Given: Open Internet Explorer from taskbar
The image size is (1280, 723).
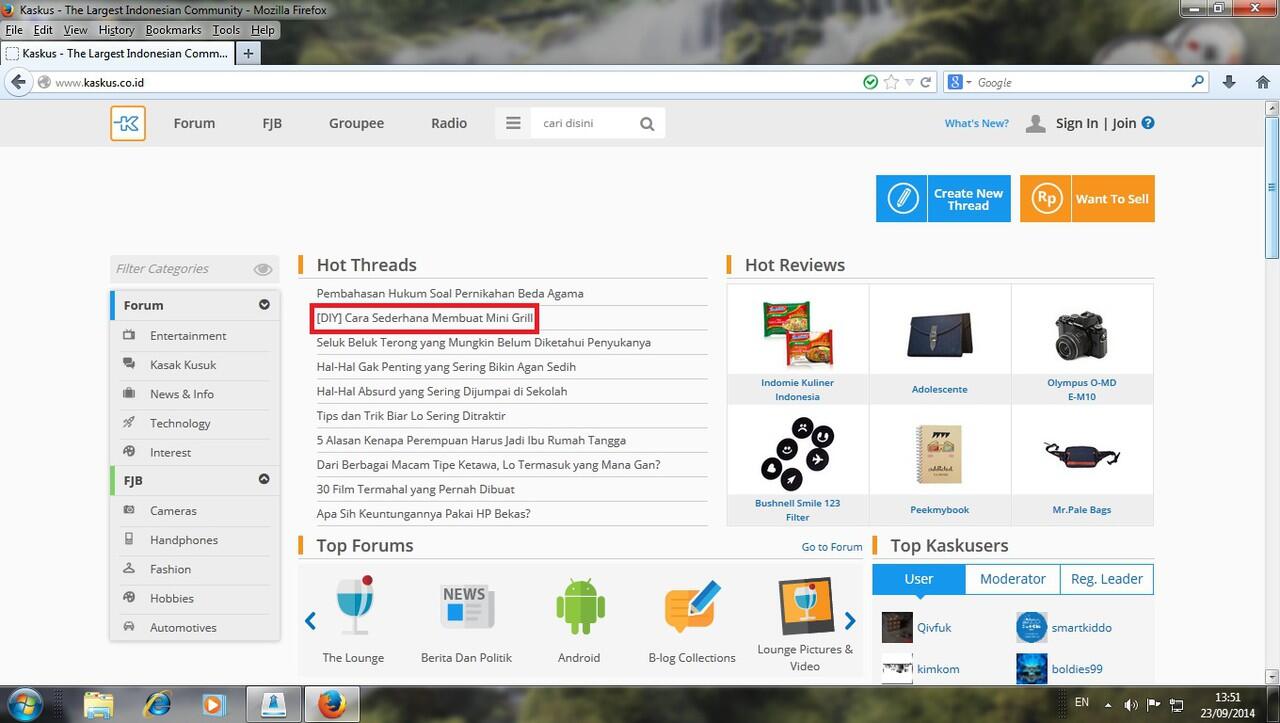Looking at the screenshot, I should 155,704.
